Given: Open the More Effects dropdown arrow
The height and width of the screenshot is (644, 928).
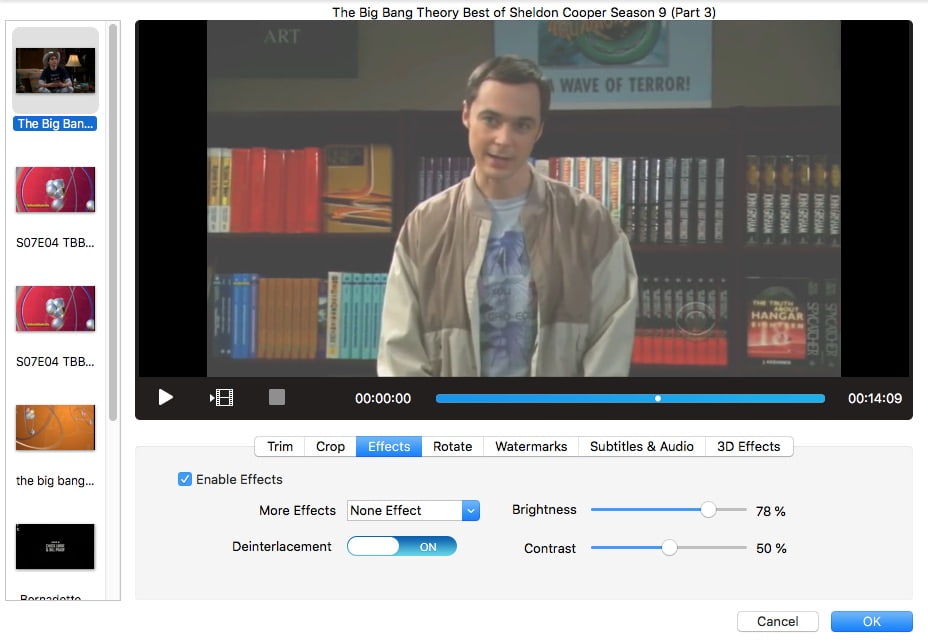Looking at the screenshot, I should point(471,510).
